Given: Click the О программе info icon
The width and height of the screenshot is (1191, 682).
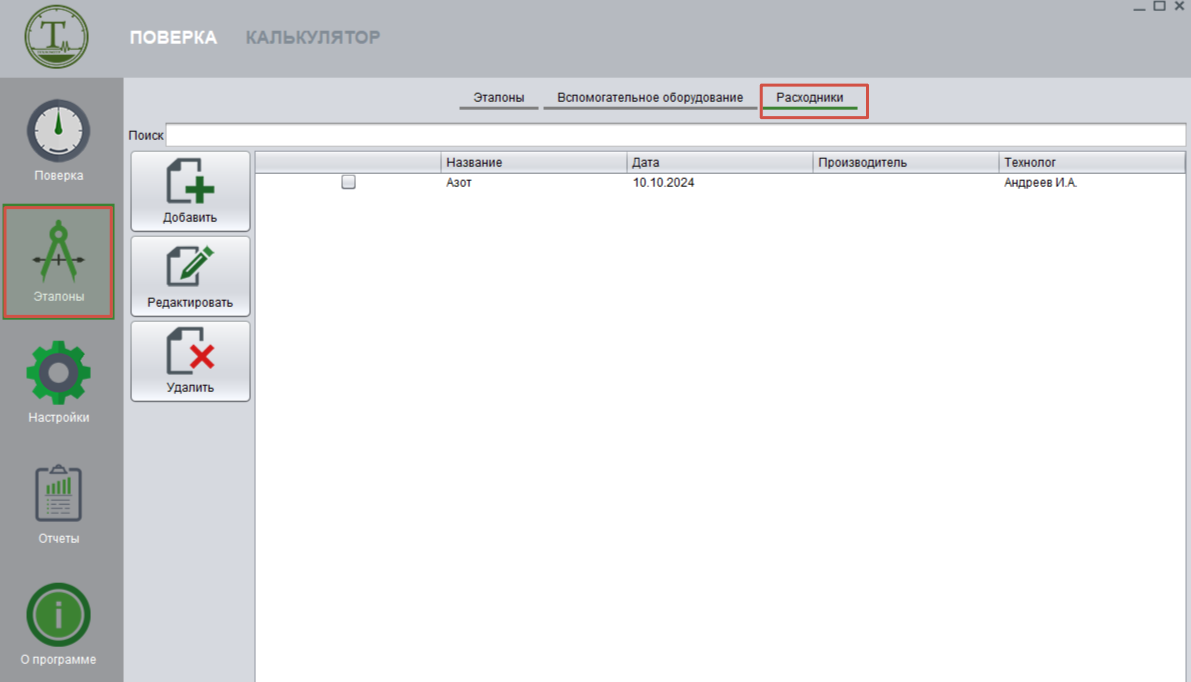Looking at the screenshot, I should point(58,615).
